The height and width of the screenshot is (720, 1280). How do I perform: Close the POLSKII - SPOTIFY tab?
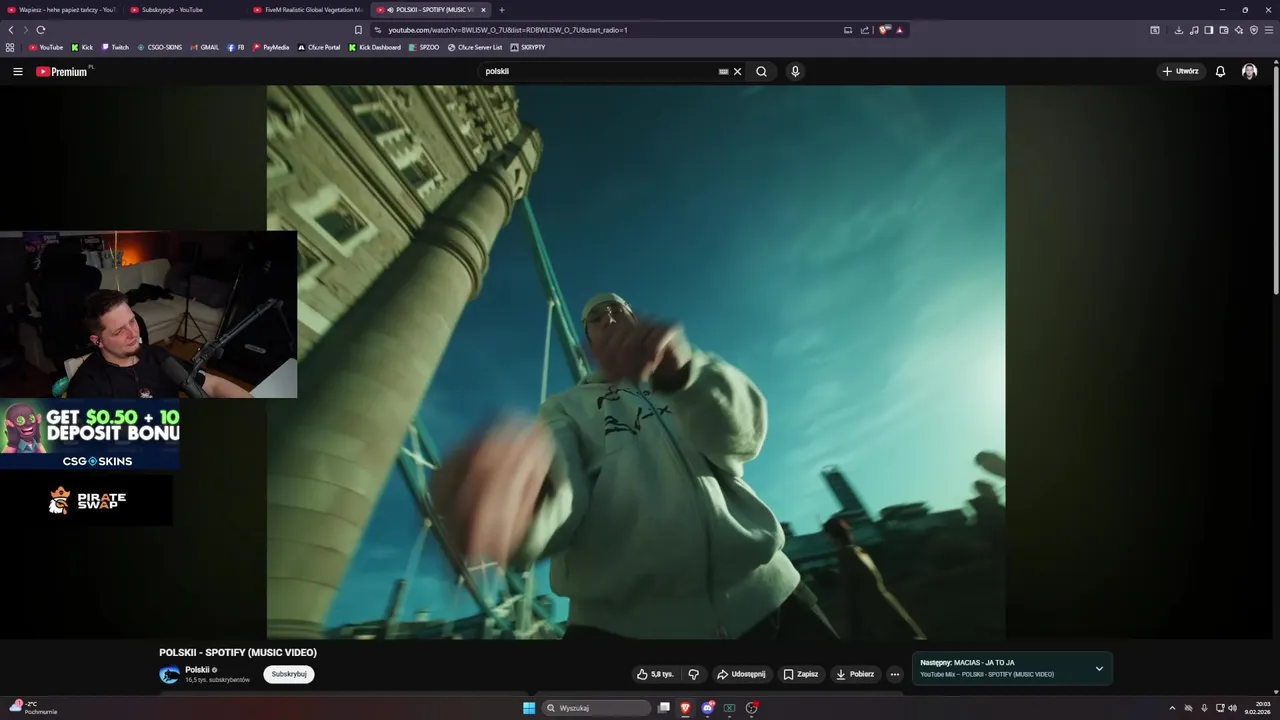[x=483, y=10]
